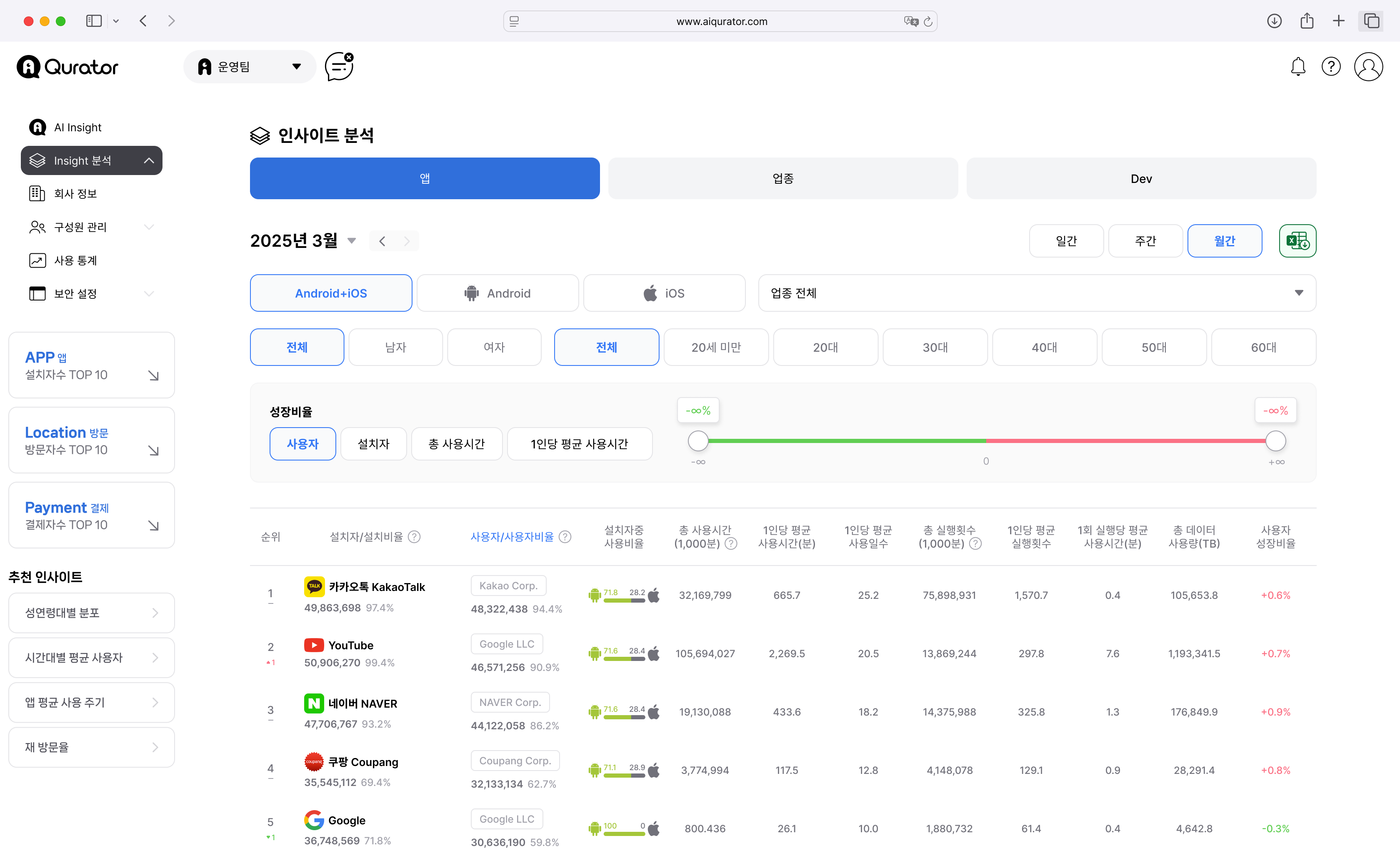Open 성연령대별 분포 insight link

click(x=92, y=613)
